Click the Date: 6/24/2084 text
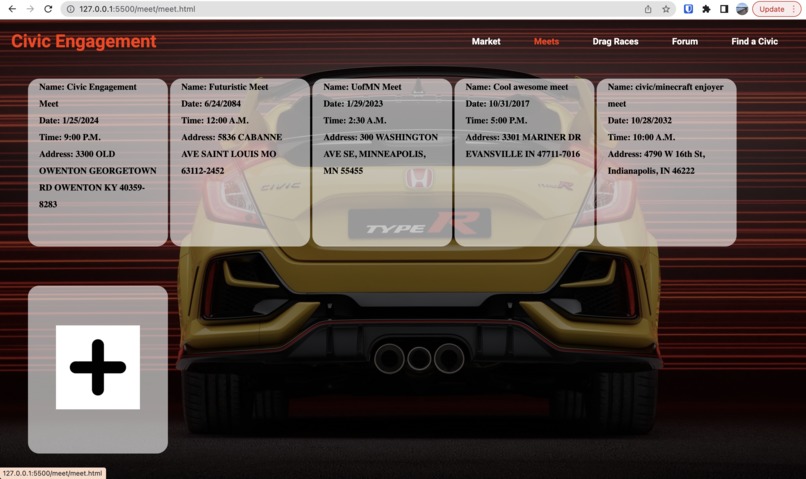 211,103
